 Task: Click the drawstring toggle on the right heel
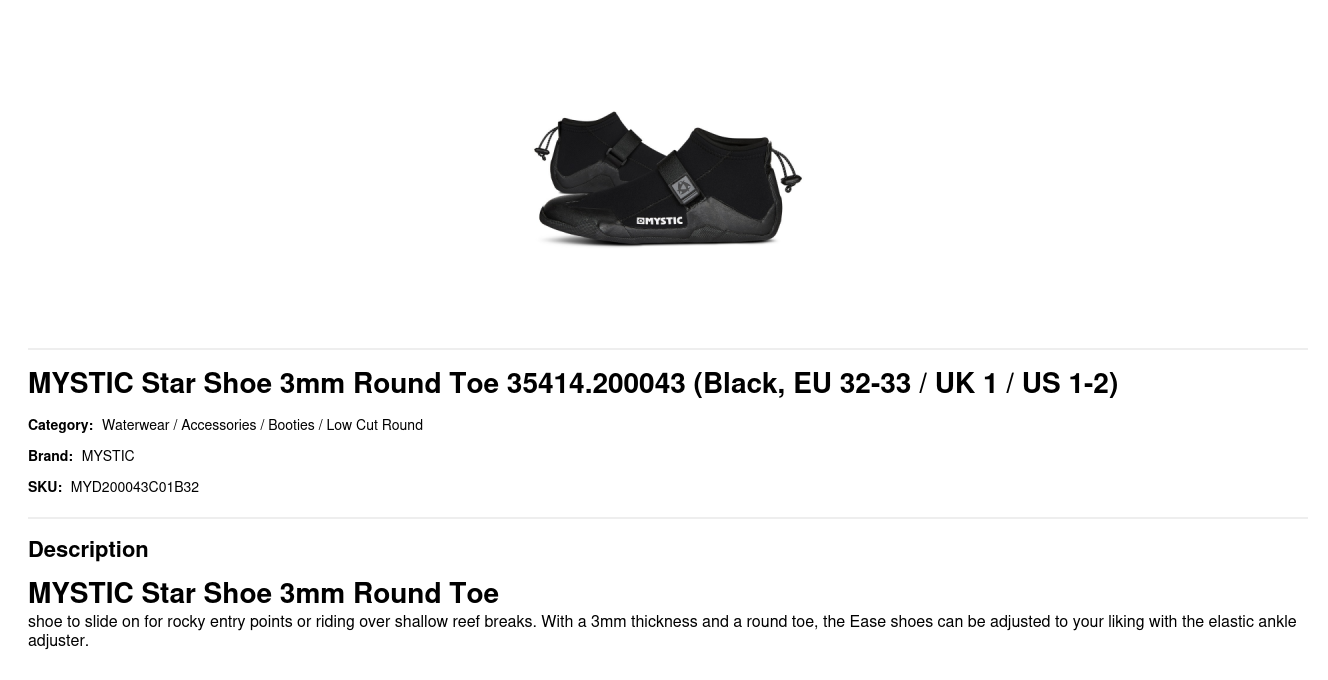pos(790,183)
